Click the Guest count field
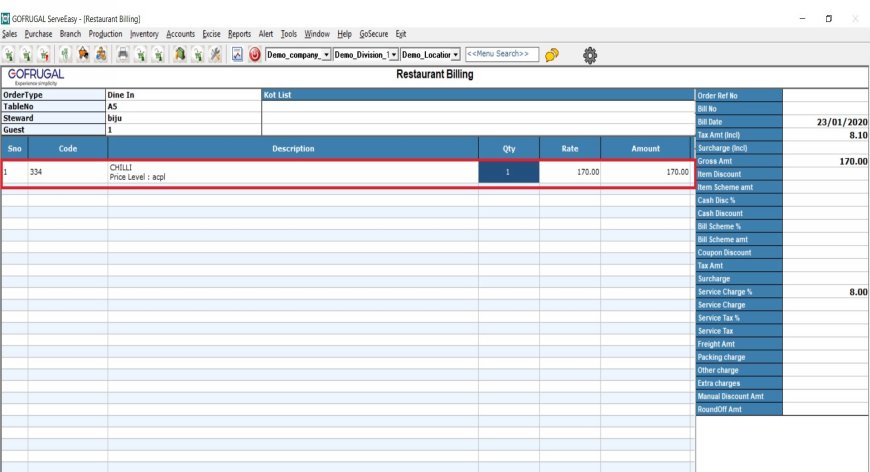This screenshot has height=472, width=870. point(183,130)
